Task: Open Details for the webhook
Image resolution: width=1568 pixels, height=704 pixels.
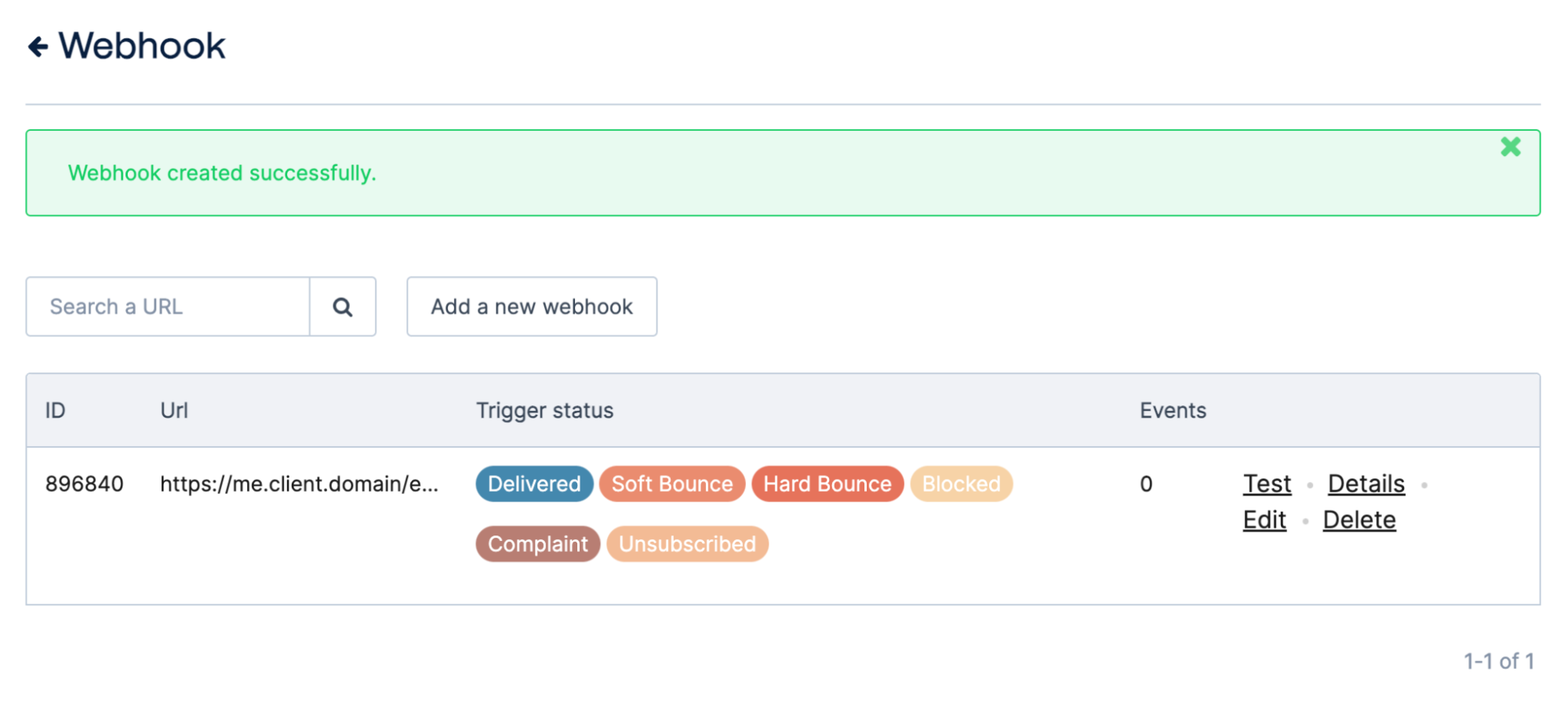Action: pyautogui.click(x=1366, y=484)
